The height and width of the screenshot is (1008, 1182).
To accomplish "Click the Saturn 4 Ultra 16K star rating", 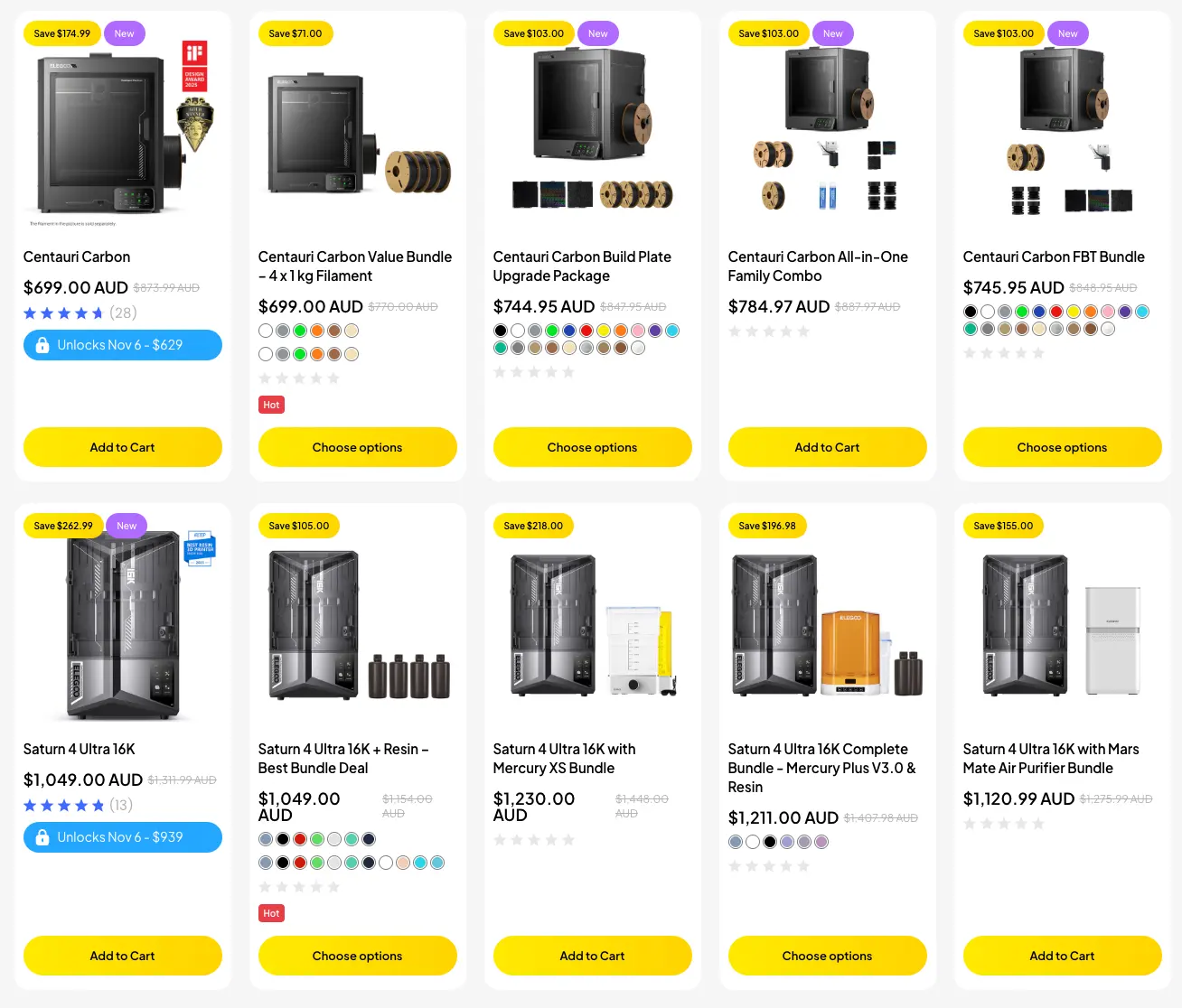I will point(64,806).
